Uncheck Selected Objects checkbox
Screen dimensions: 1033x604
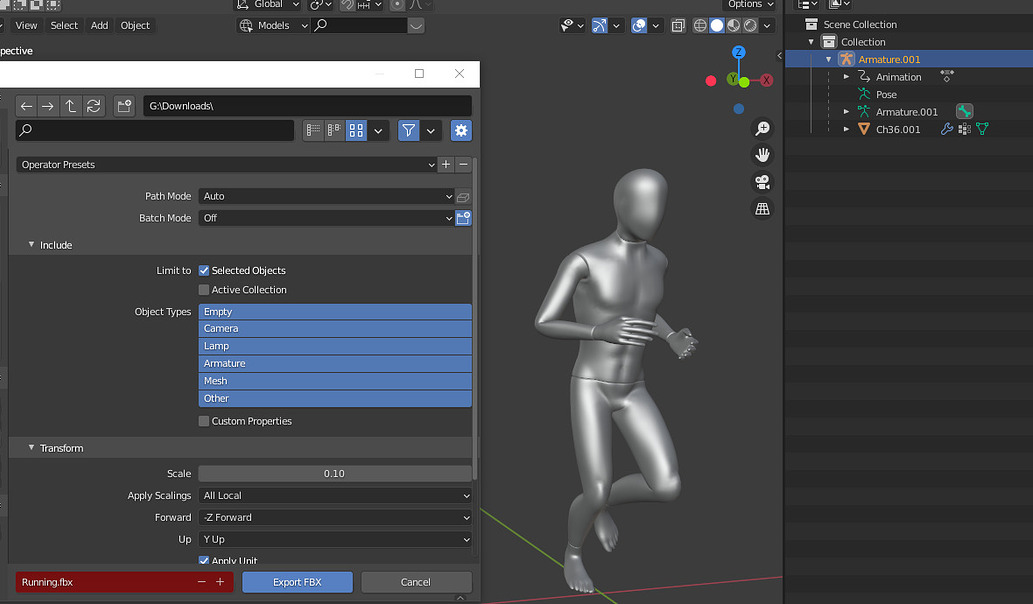point(204,271)
